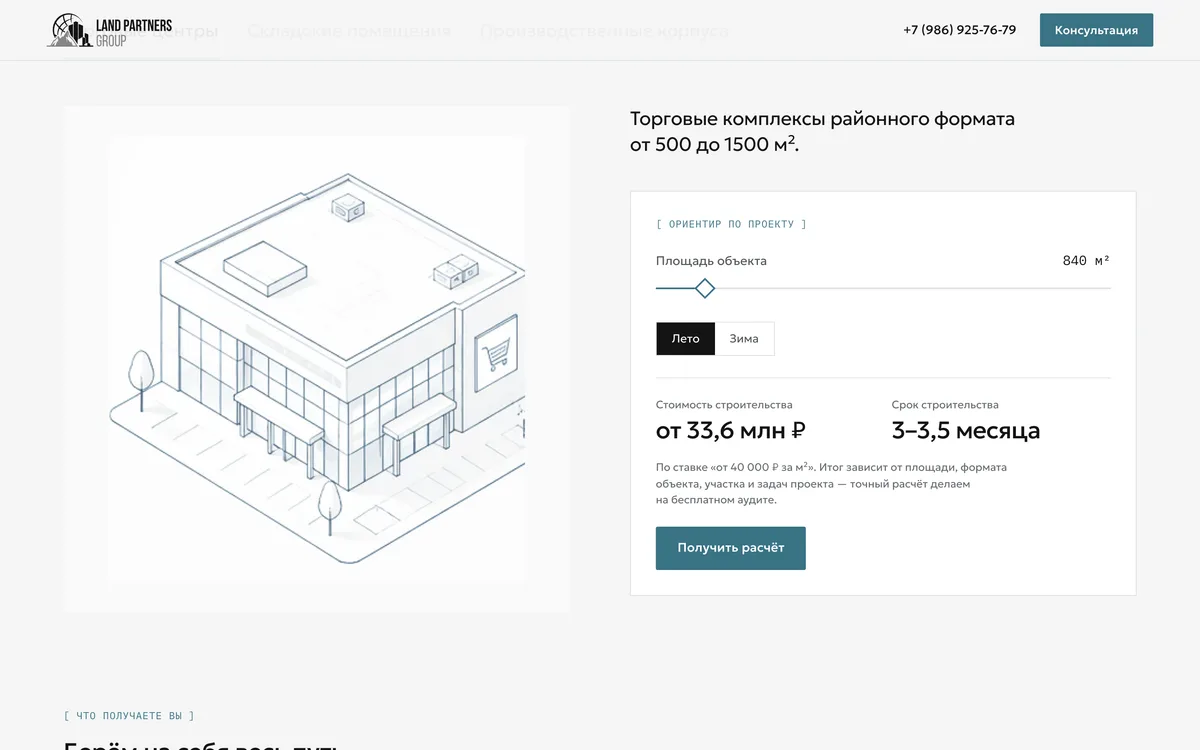Click the diamond handle of the area slider
This screenshot has height=750, width=1200.
pyautogui.click(x=705, y=288)
